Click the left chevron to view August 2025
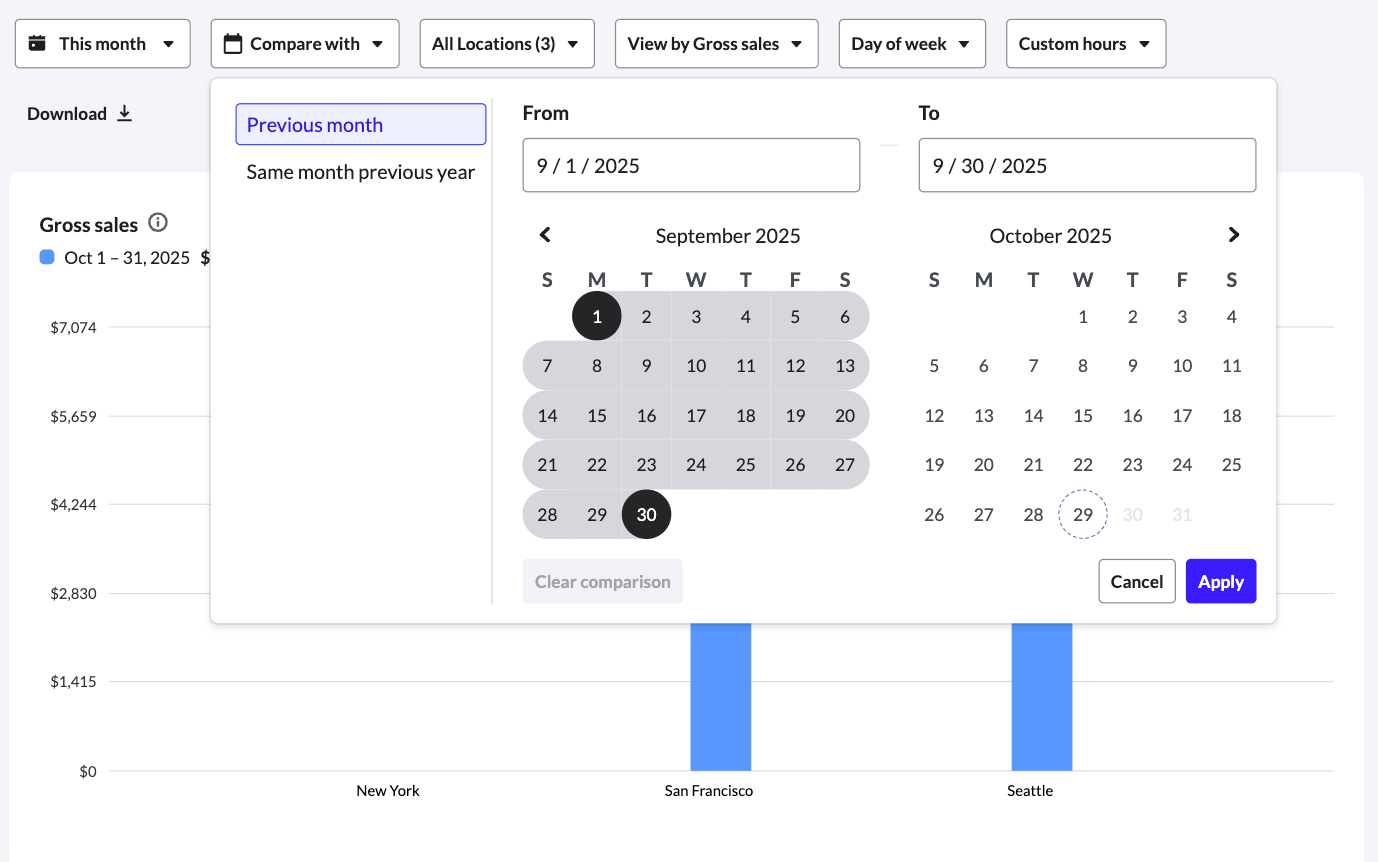 tap(544, 234)
